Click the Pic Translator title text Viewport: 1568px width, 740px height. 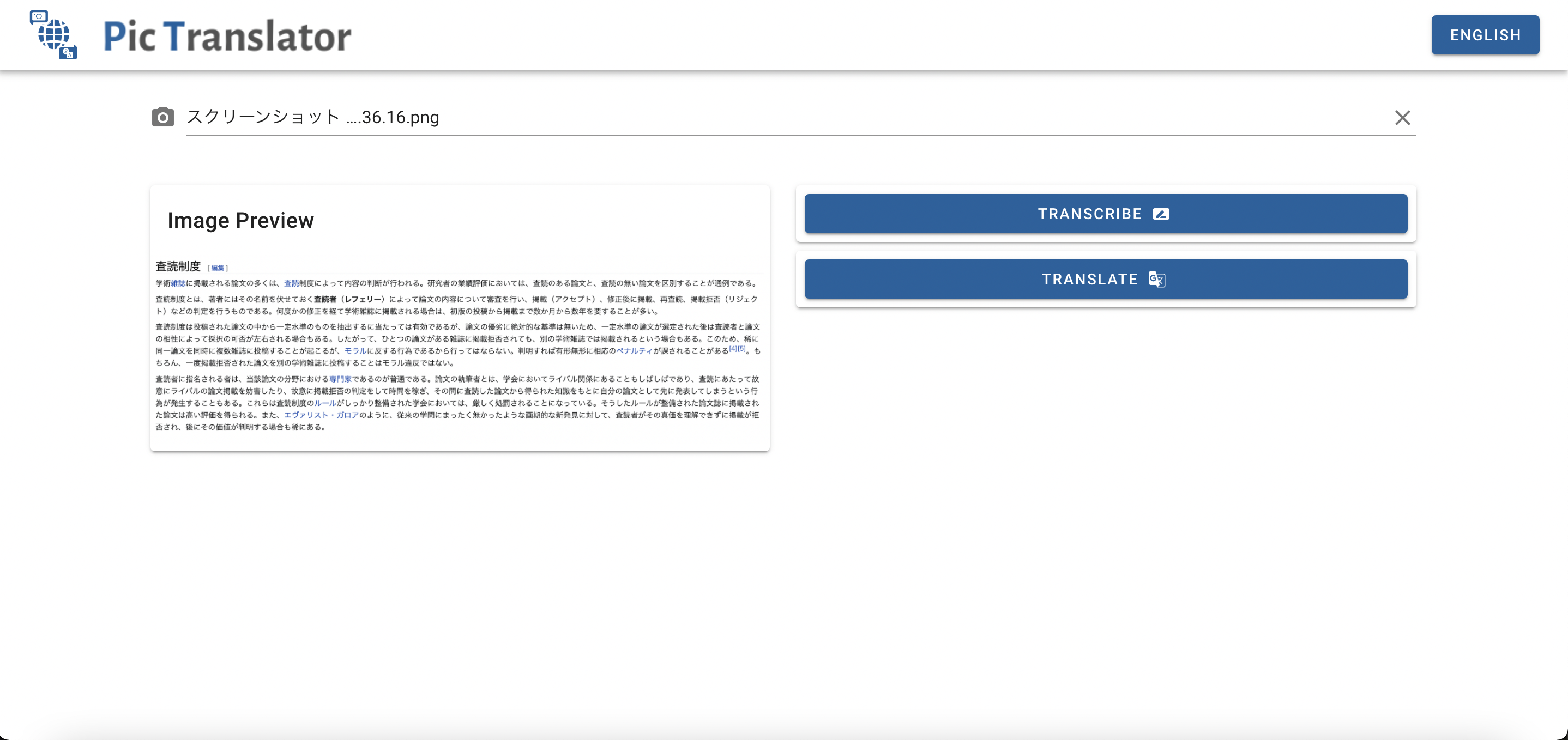click(227, 36)
